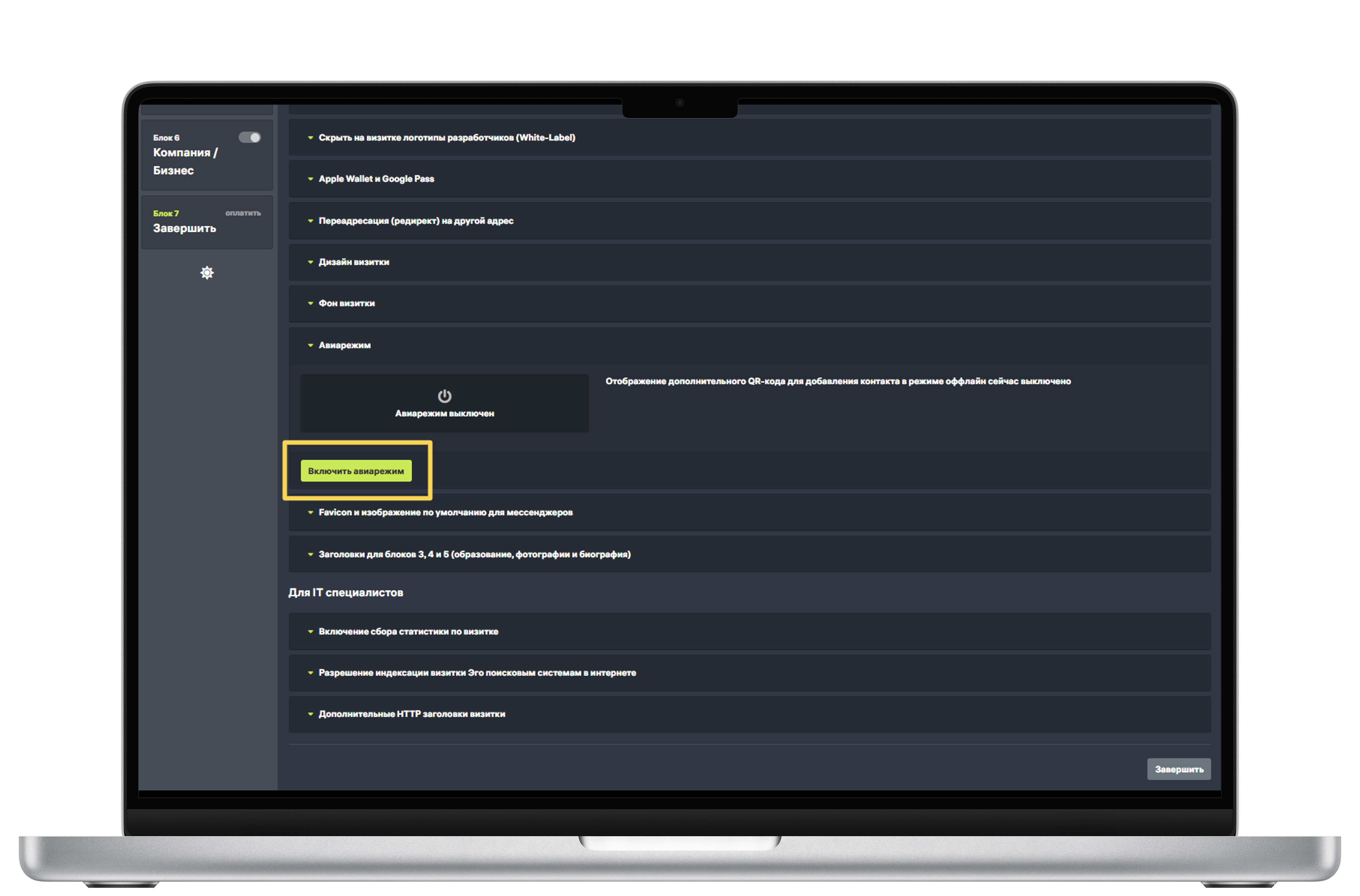Expand Разрешение индексации визитки section
Image resolution: width=1360 pixels, height=896 pixels.
coord(750,673)
